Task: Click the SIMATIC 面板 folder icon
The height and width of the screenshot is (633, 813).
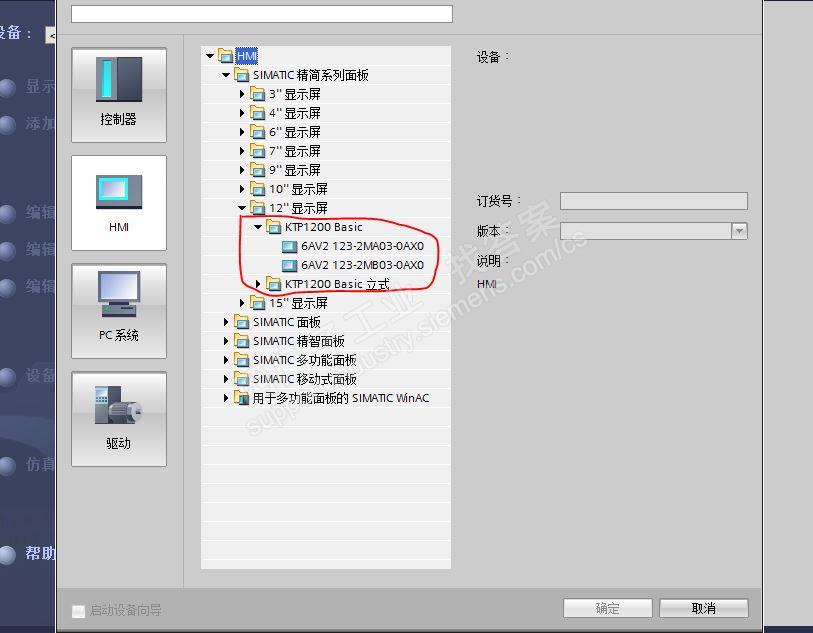Action: [242, 322]
